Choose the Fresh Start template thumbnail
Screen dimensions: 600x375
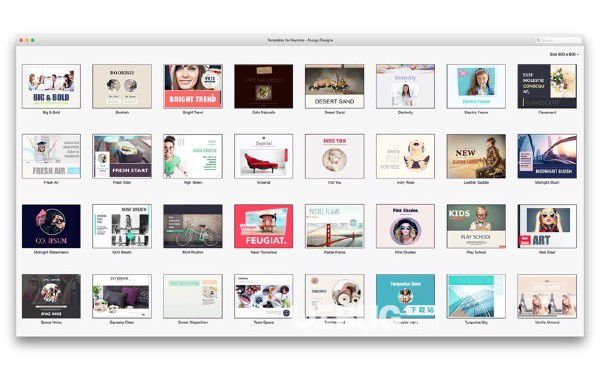(122, 156)
